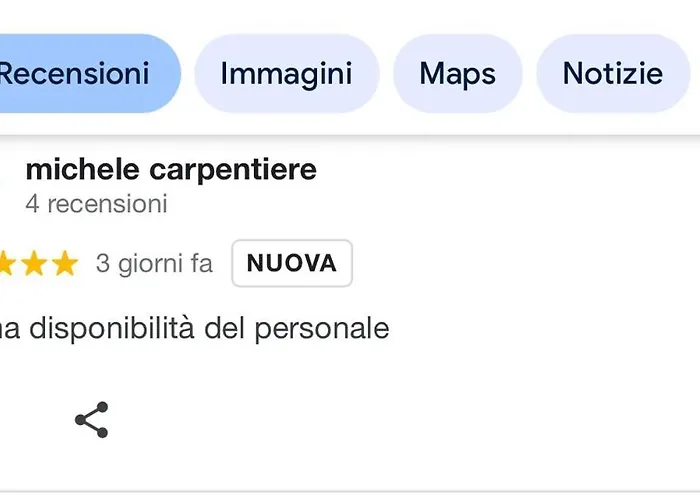
Task: Click the rightmost yellow rating star
Action: (65, 263)
